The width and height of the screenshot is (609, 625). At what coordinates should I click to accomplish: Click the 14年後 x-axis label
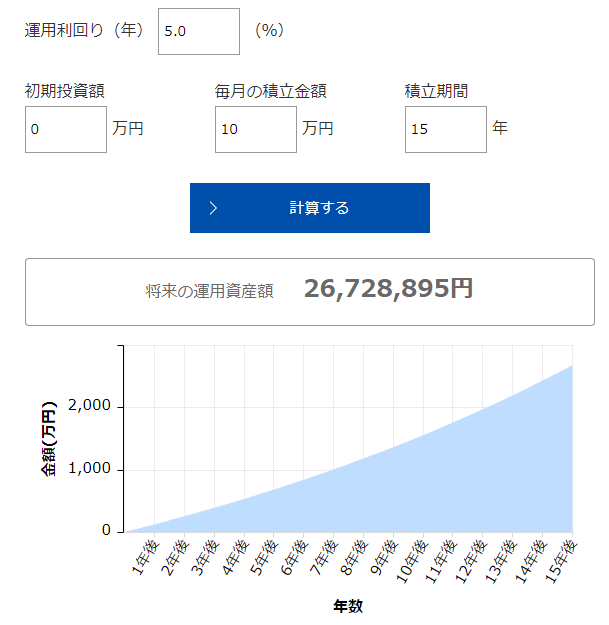click(531, 562)
